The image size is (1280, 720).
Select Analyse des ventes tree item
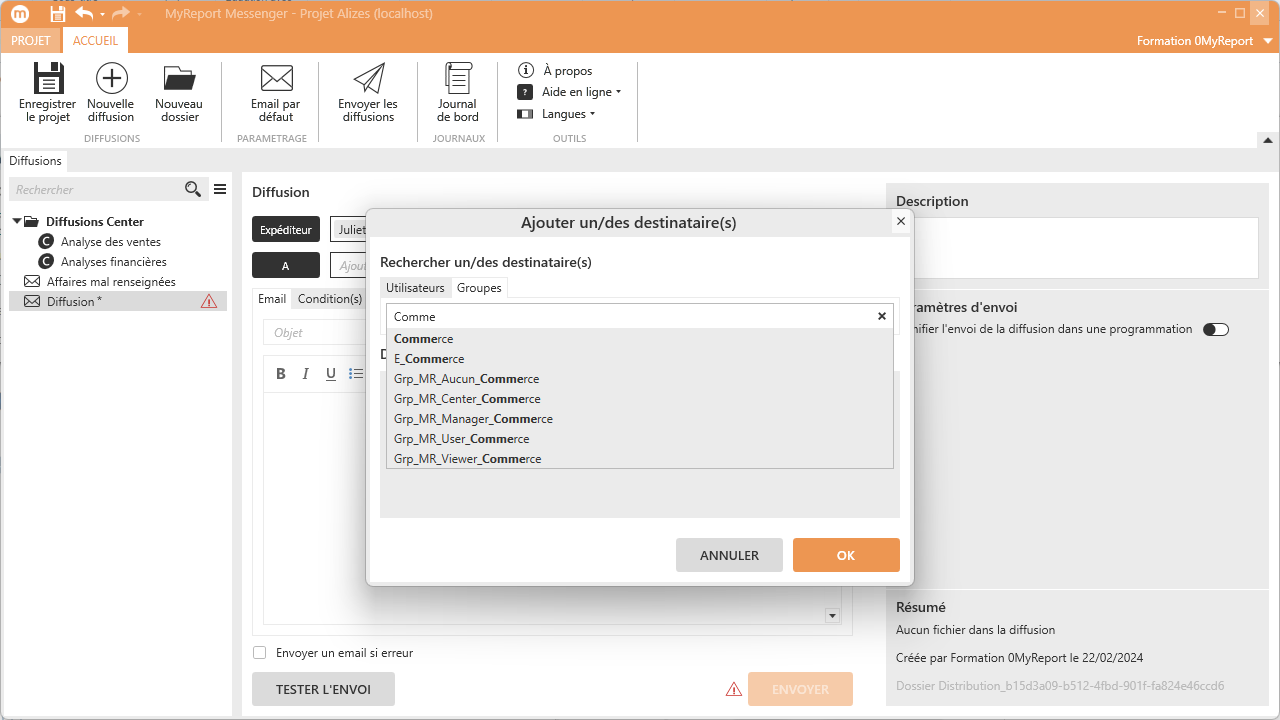point(110,242)
